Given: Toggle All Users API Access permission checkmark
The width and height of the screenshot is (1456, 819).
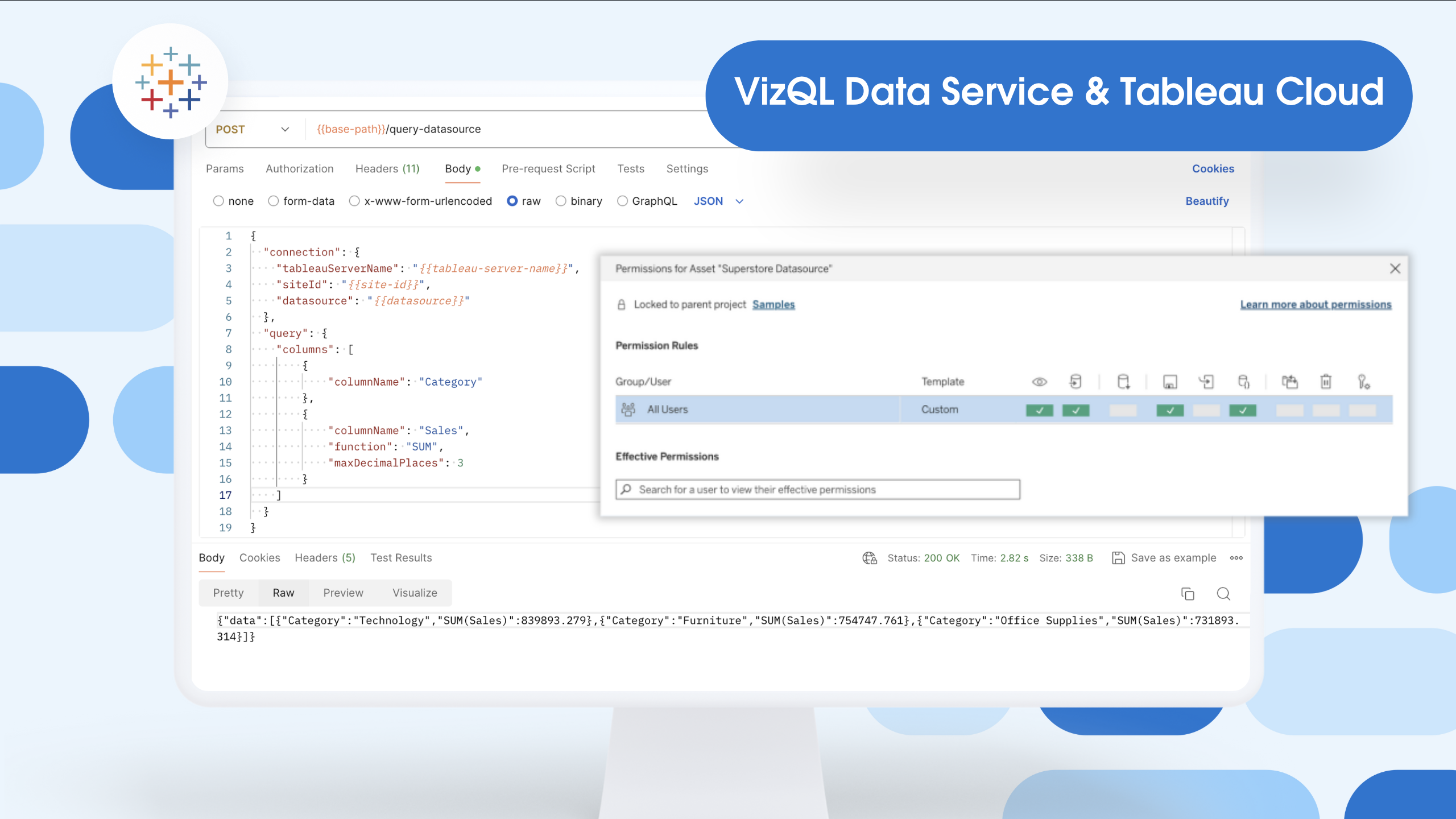Looking at the screenshot, I should click(x=1243, y=410).
